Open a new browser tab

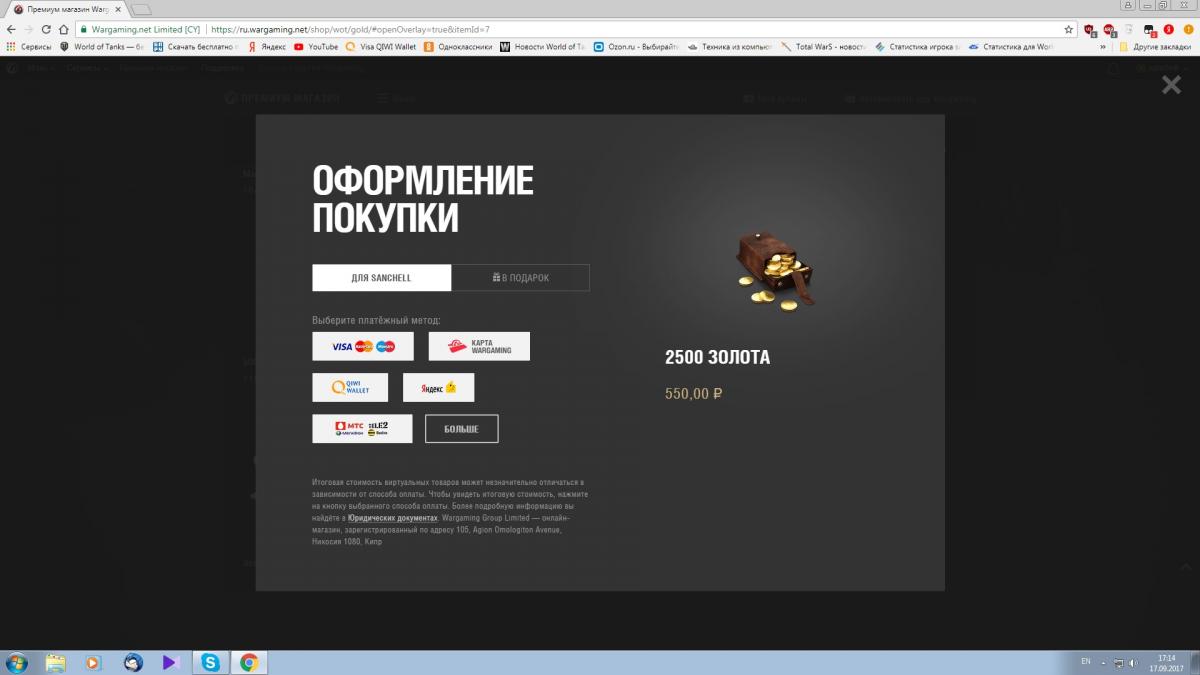coord(141,9)
